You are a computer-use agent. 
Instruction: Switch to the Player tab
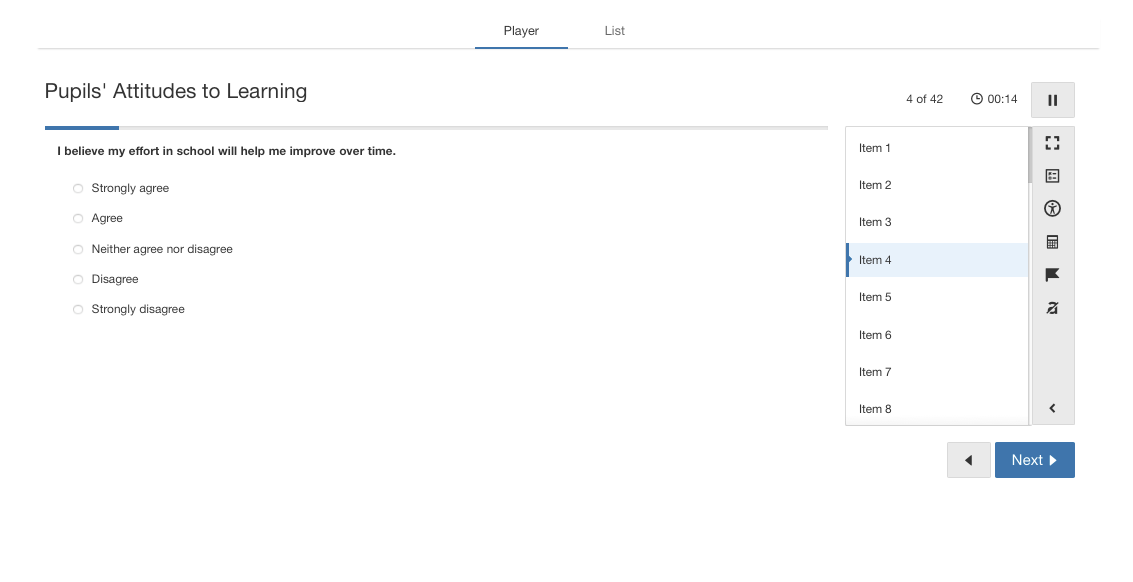tap(521, 30)
